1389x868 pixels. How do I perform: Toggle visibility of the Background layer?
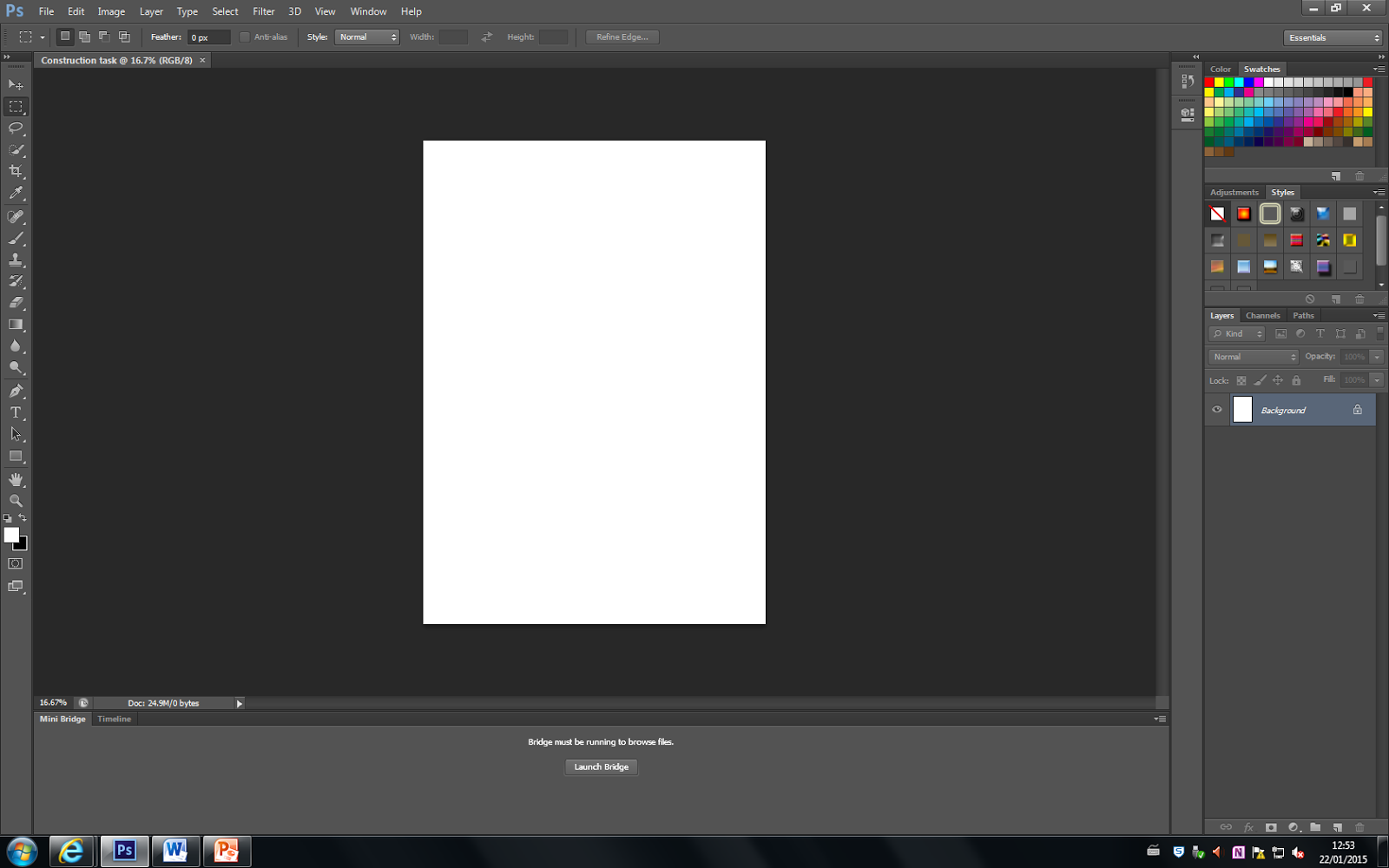[x=1217, y=410]
